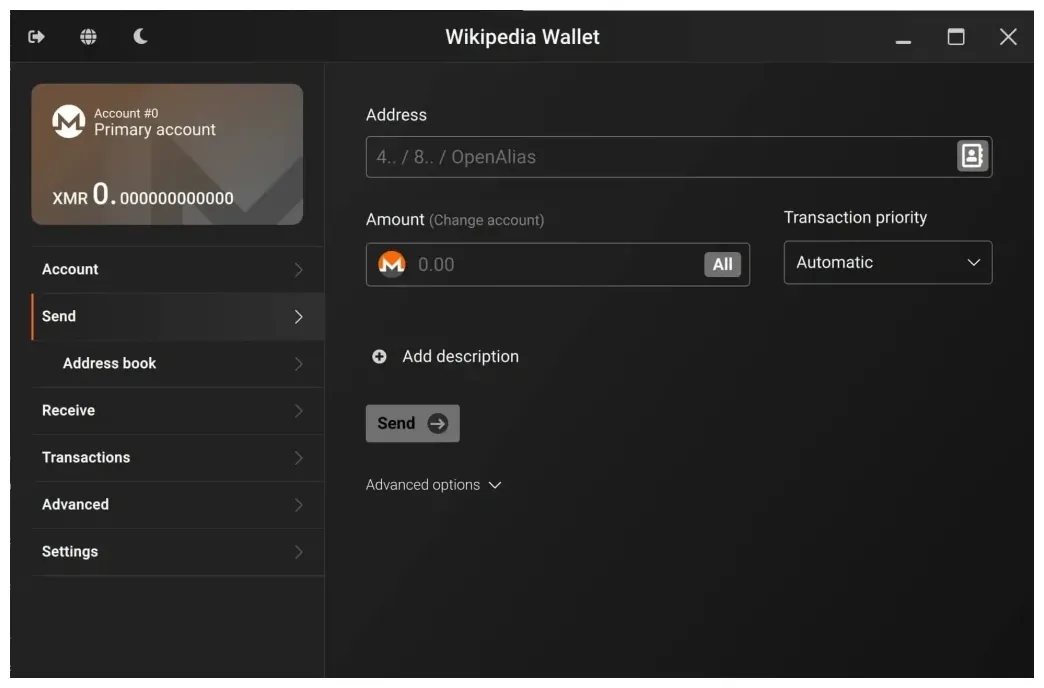
Task: Open the Advanced sidebar menu
Action: 76,504
